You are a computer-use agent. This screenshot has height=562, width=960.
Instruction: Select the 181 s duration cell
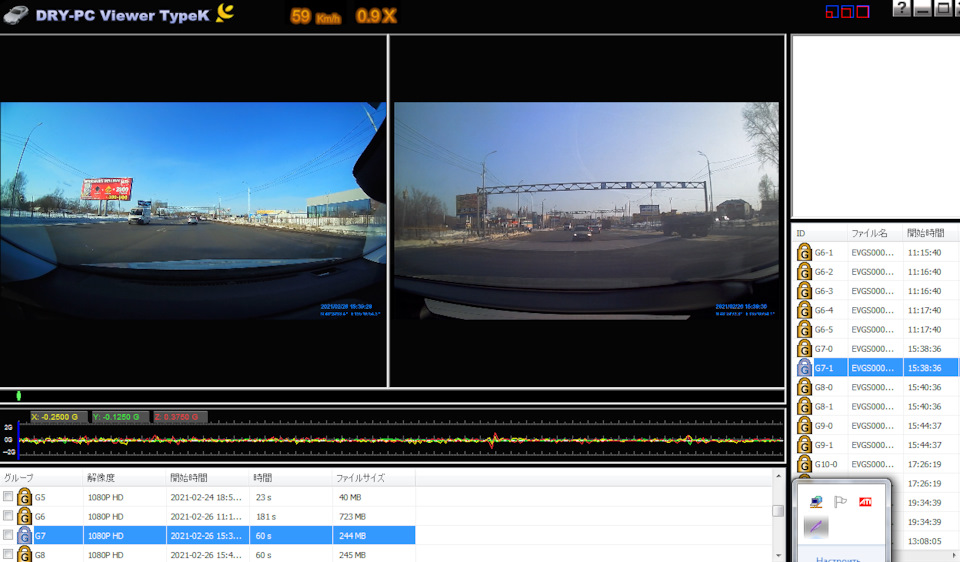point(291,517)
